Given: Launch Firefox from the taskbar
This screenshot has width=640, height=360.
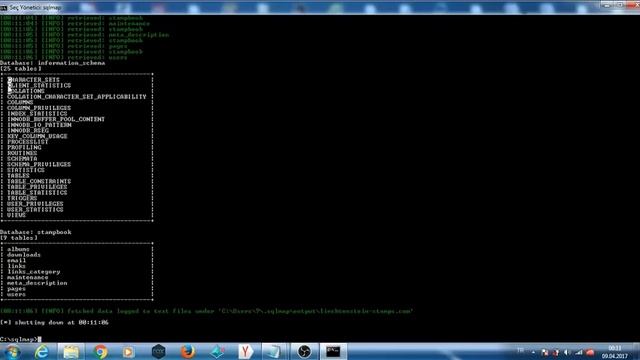Looking at the screenshot, I should 187,351.
